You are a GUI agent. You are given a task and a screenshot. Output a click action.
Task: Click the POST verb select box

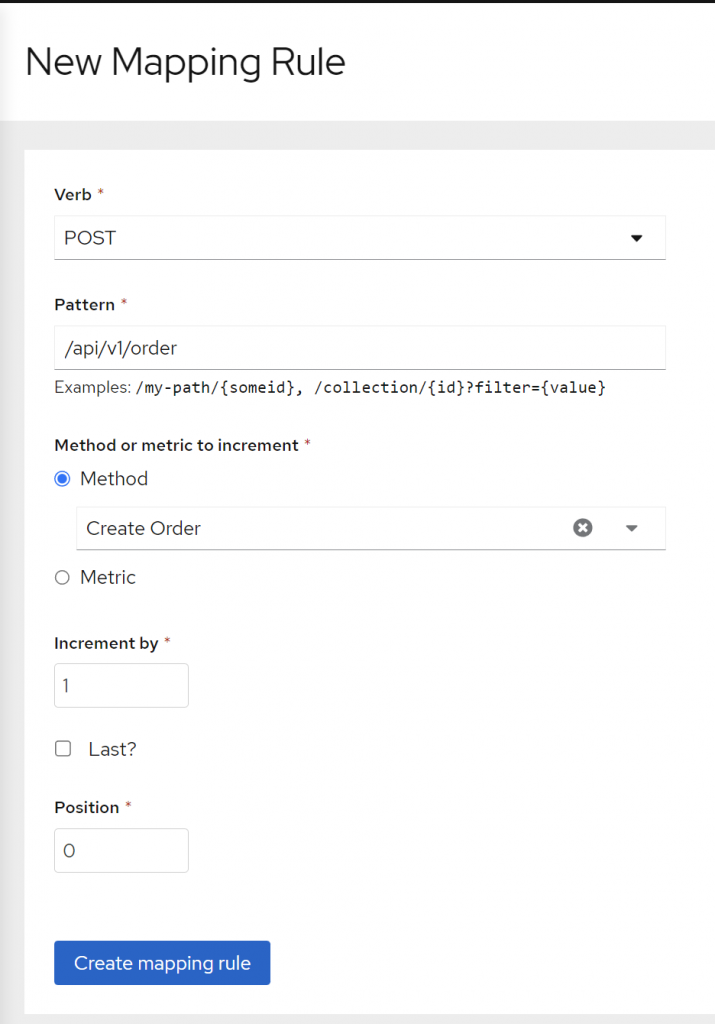pos(340,238)
